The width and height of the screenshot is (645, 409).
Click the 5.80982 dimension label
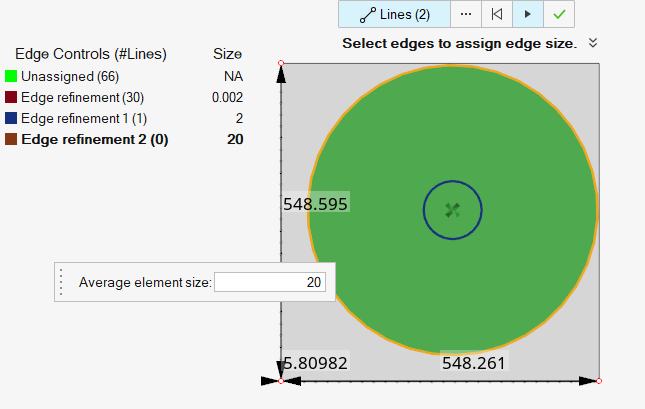315,362
